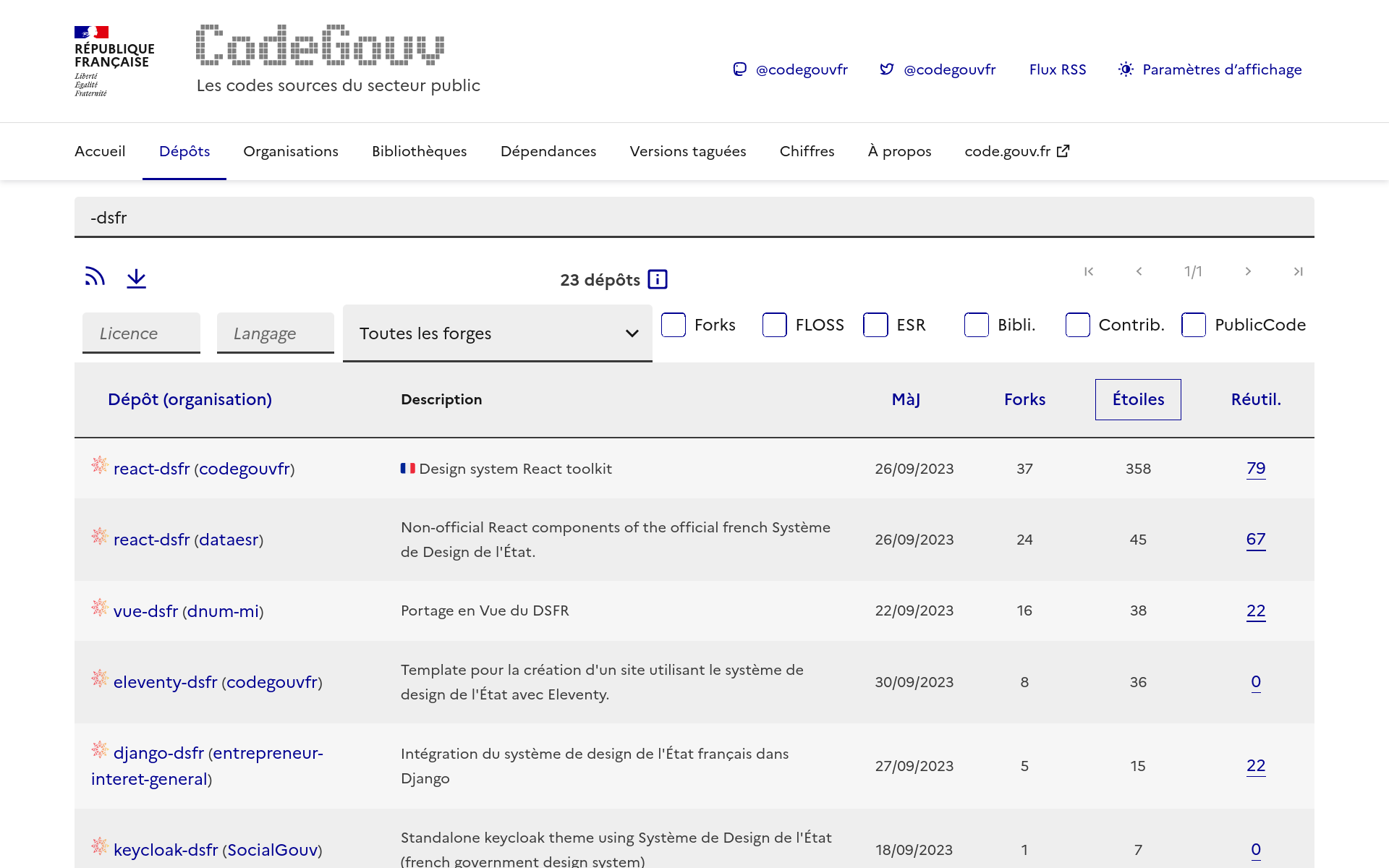Open Versions taguées page

tap(688, 151)
